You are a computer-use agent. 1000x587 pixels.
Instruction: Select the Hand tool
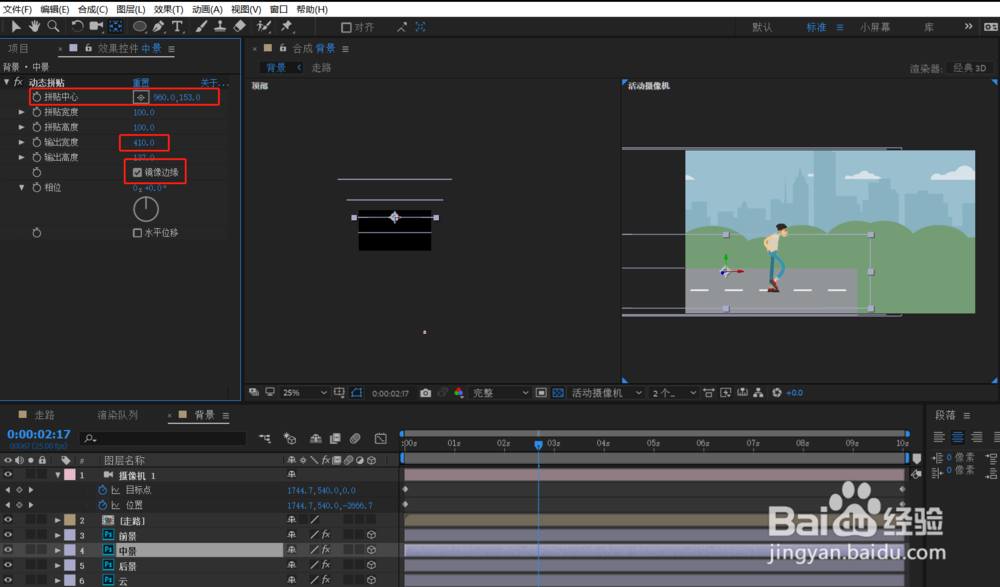tap(34, 26)
